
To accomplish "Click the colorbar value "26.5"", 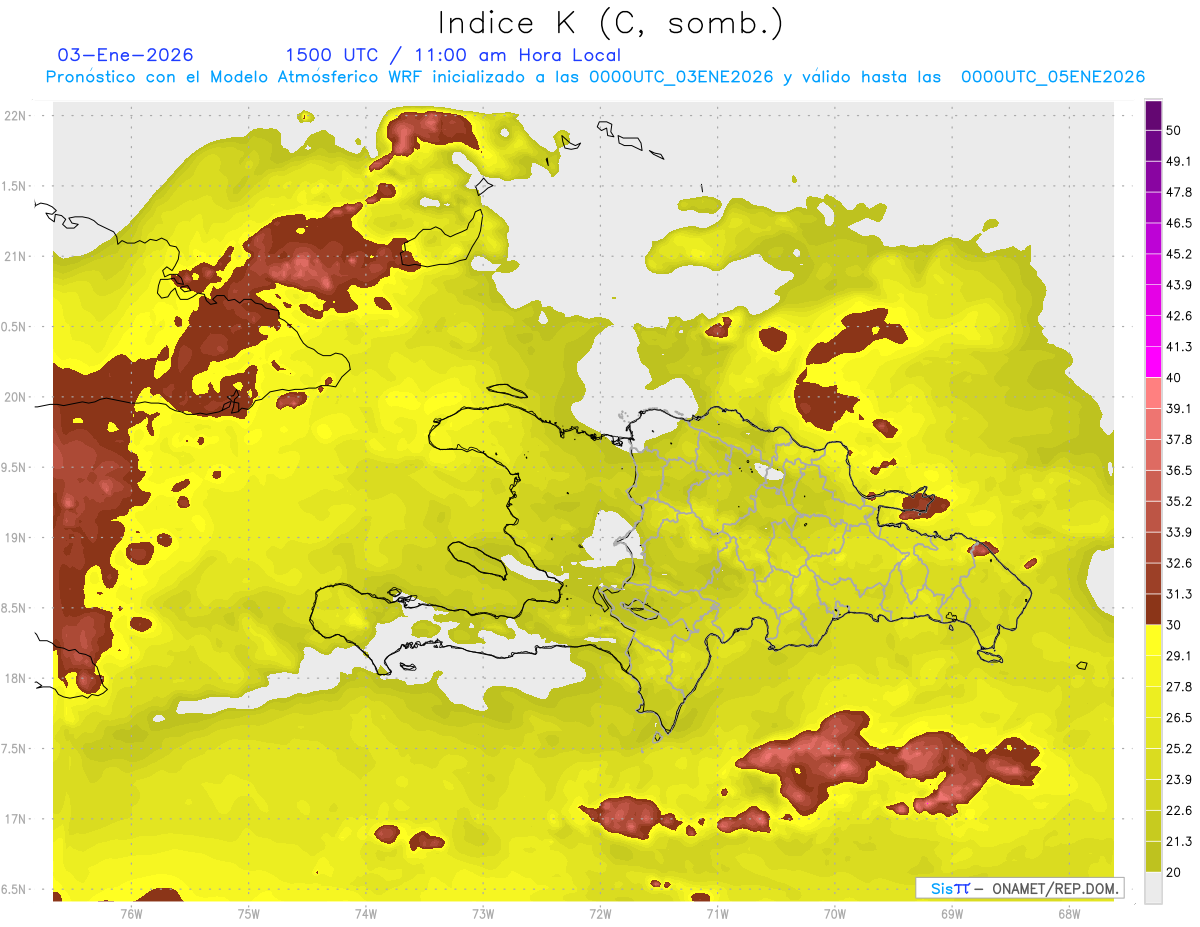I will tap(1179, 717).
